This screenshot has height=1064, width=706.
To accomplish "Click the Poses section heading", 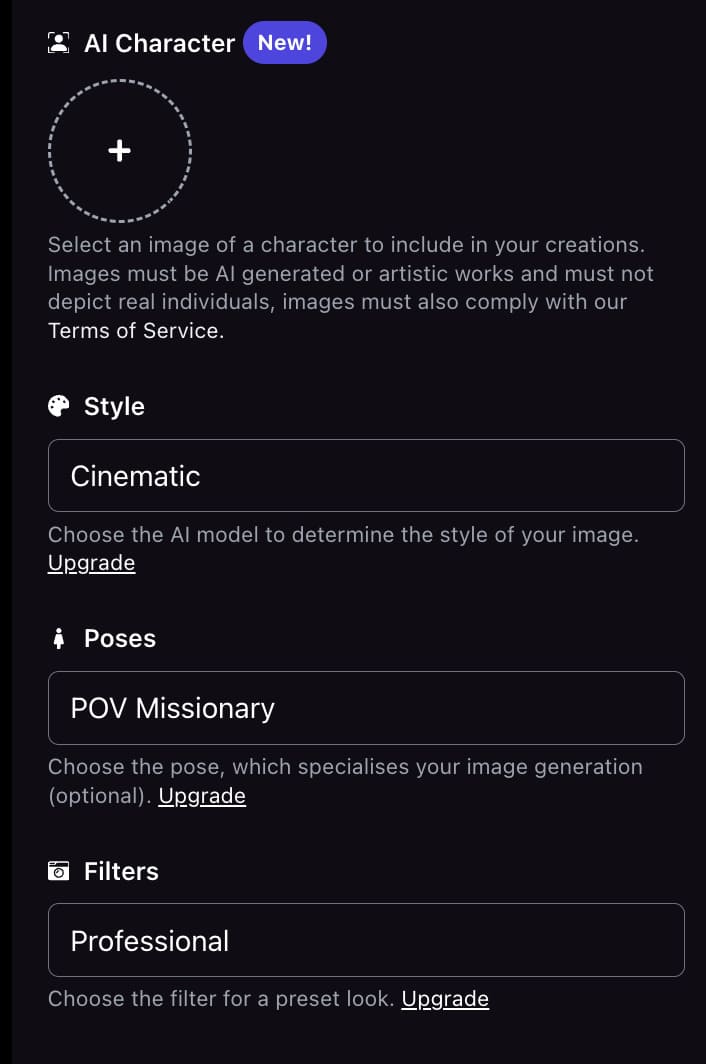I will pos(120,639).
